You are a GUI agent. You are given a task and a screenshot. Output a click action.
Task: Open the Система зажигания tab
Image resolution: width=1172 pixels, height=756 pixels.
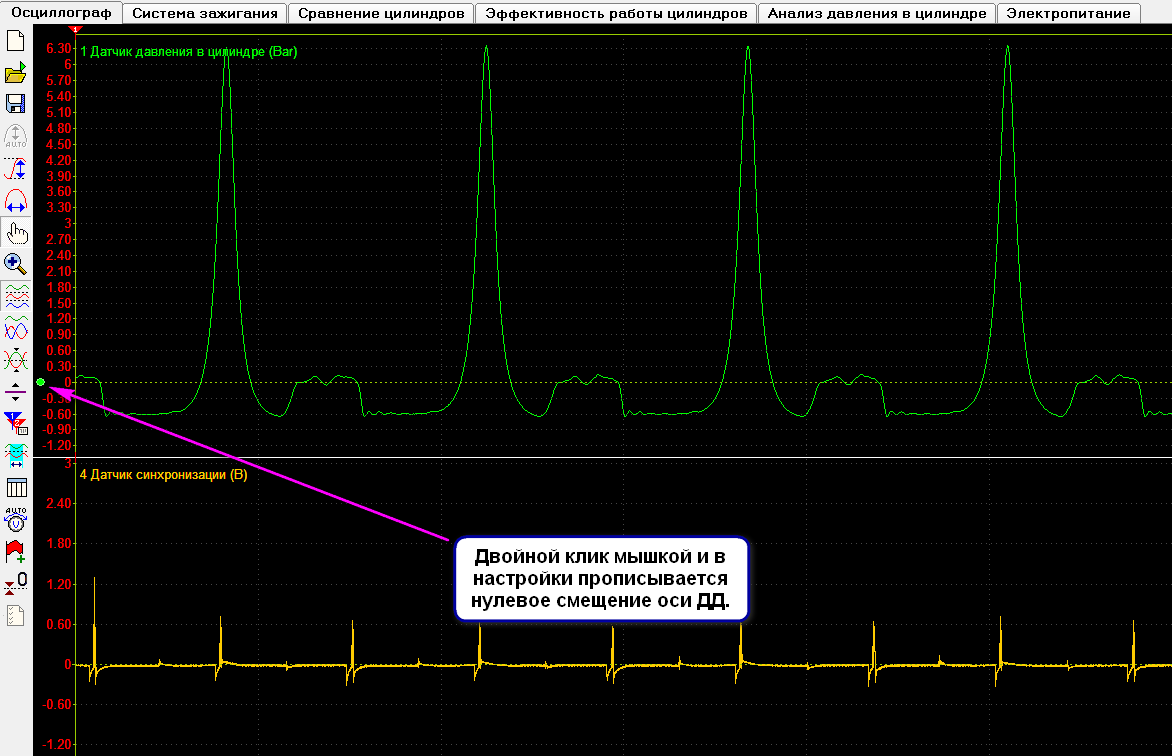click(x=205, y=13)
